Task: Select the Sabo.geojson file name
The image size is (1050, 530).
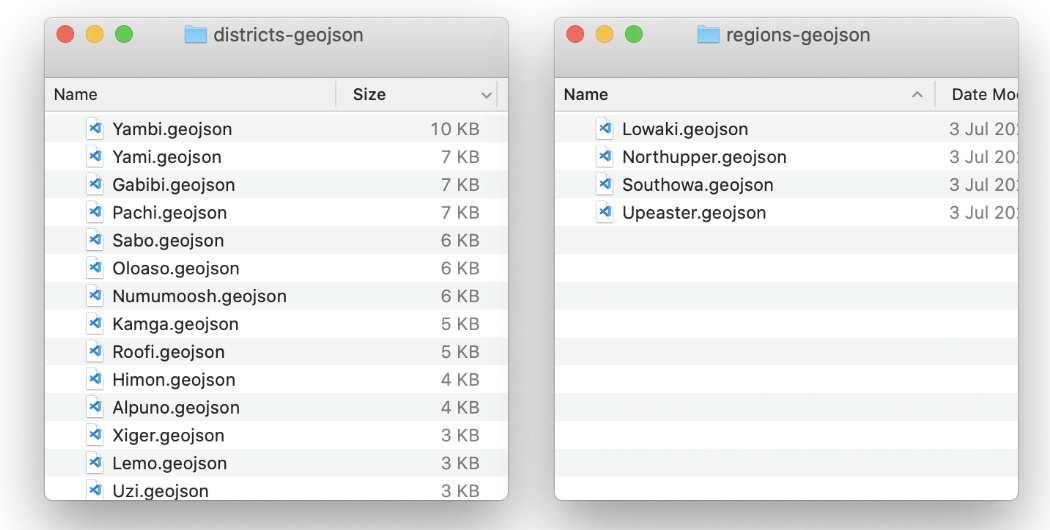Action: (168, 240)
